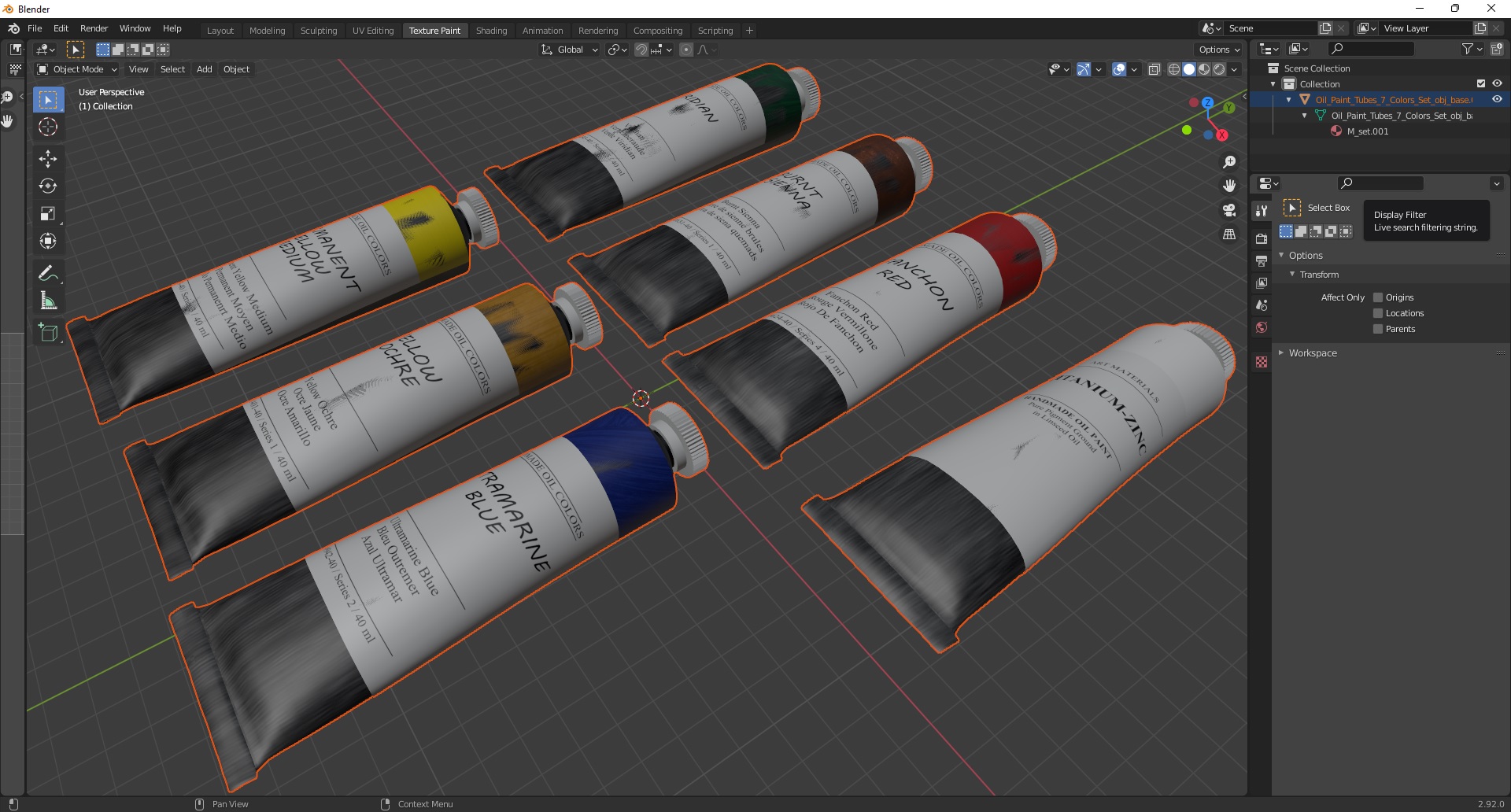Toggle proportional editing in header

click(x=686, y=50)
